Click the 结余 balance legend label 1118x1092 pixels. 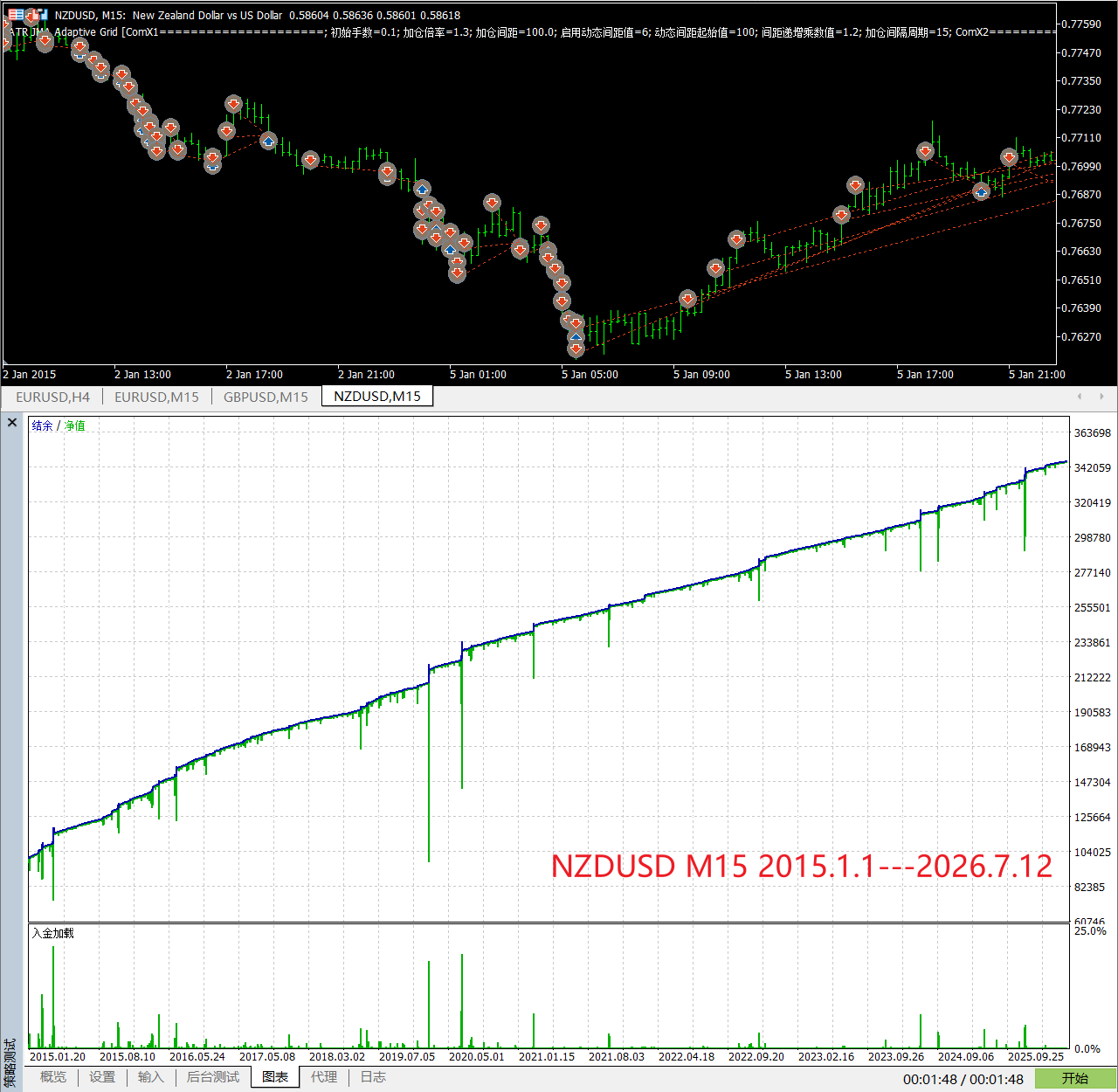(x=42, y=425)
